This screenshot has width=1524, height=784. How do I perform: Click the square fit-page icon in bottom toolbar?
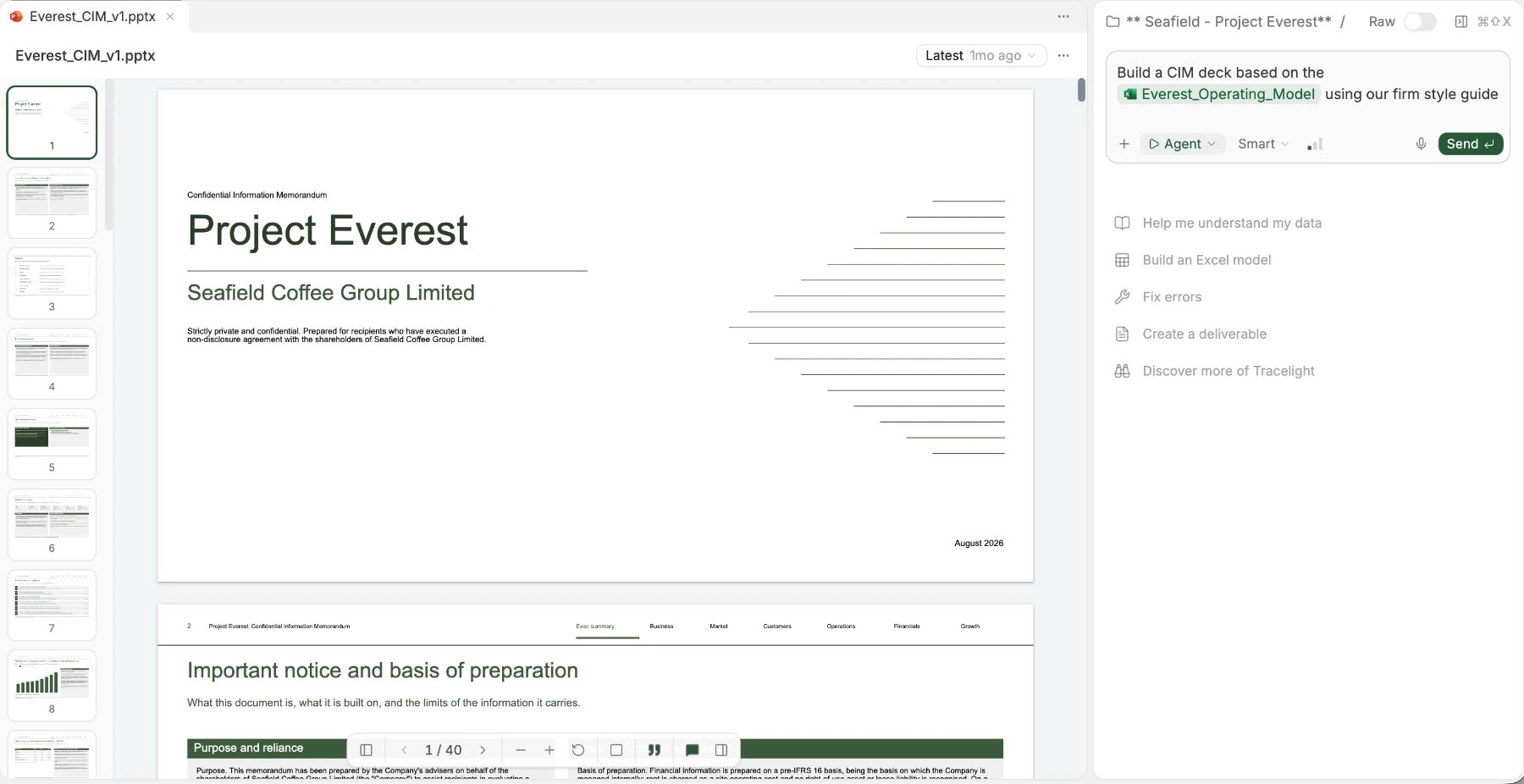[616, 750]
